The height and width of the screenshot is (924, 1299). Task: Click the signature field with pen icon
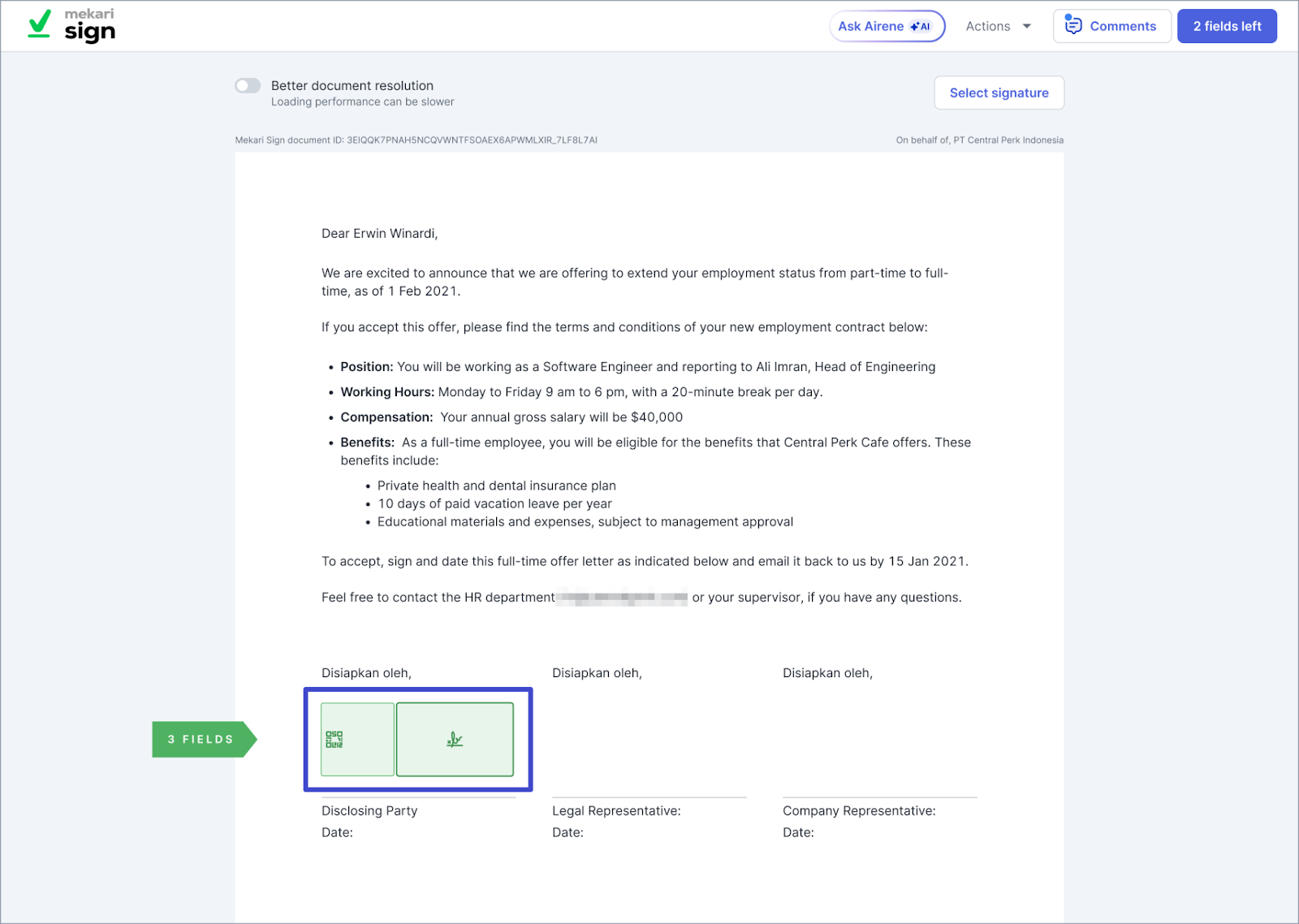point(455,740)
